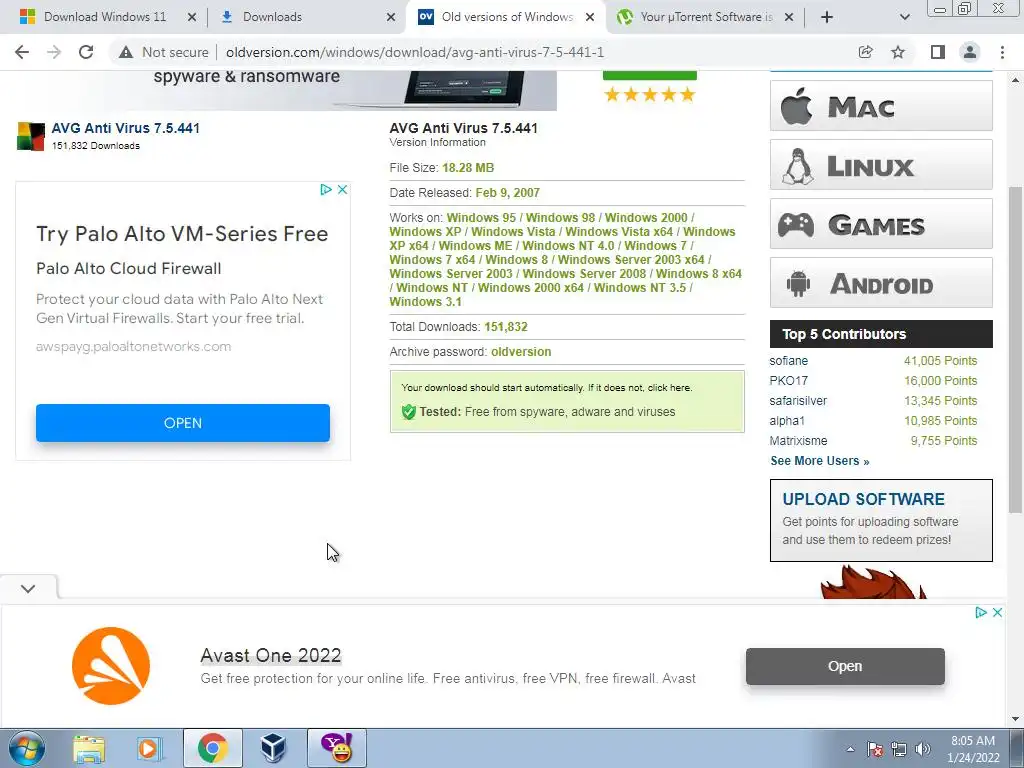Click the volume speaker tray icon
Viewport: 1024px width, 768px height.
pos(923,749)
